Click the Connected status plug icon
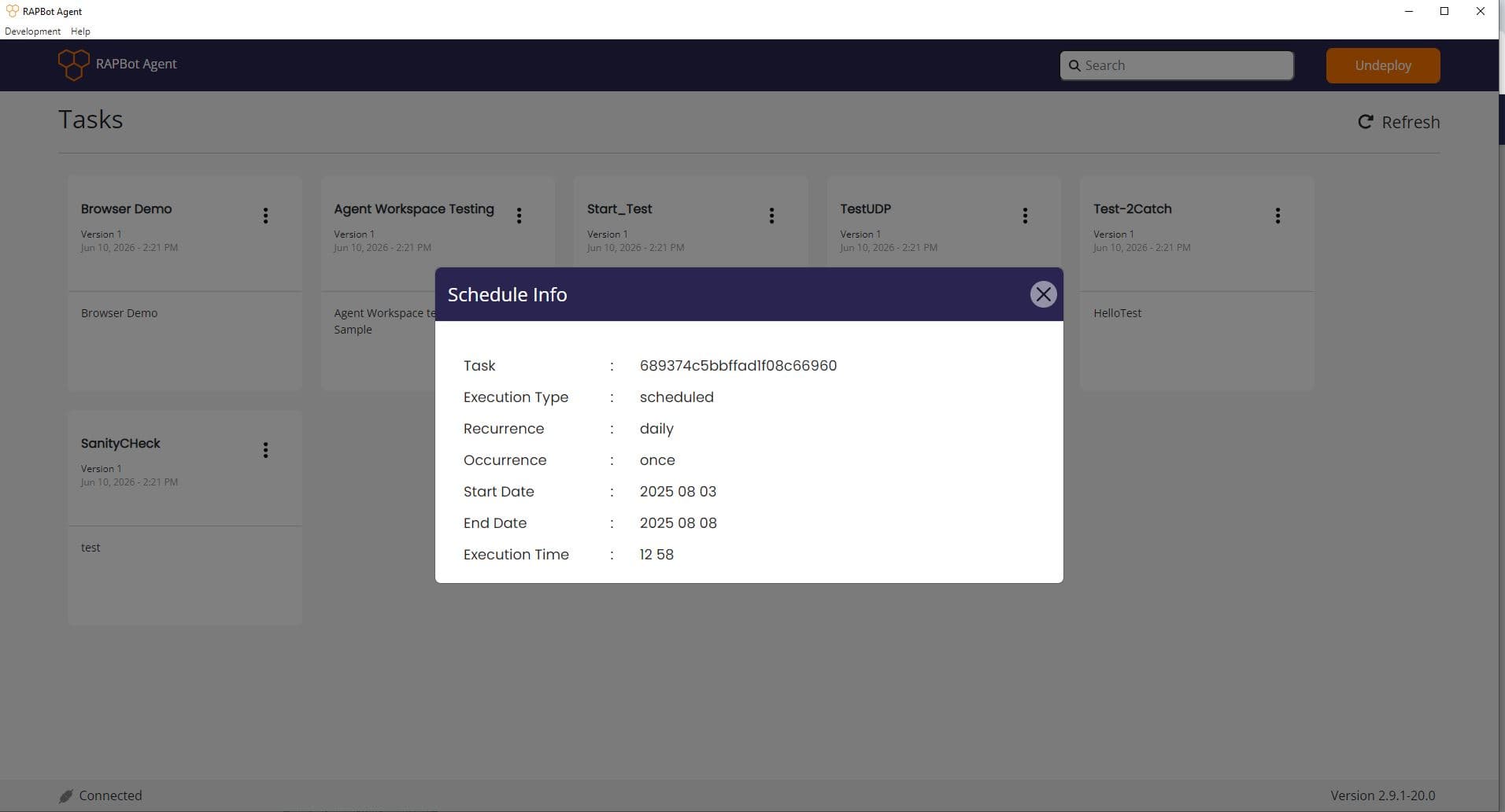This screenshot has width=1505, height=812. (x=66, y=796)
